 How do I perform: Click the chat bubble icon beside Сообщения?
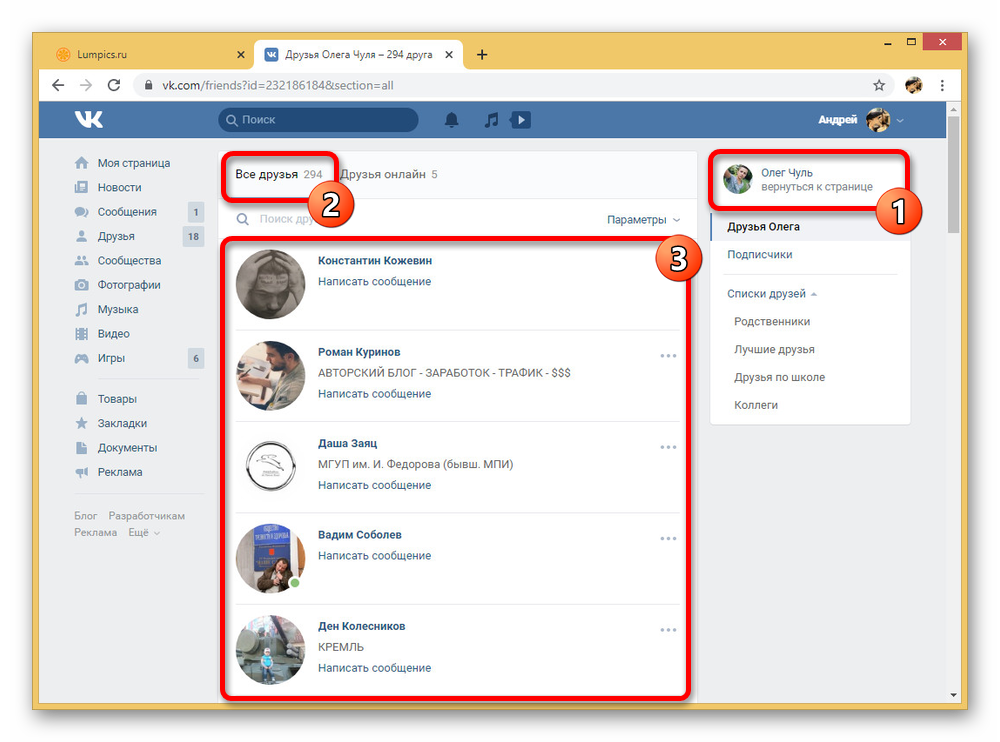pyautogui.click(x=82, y=212)
